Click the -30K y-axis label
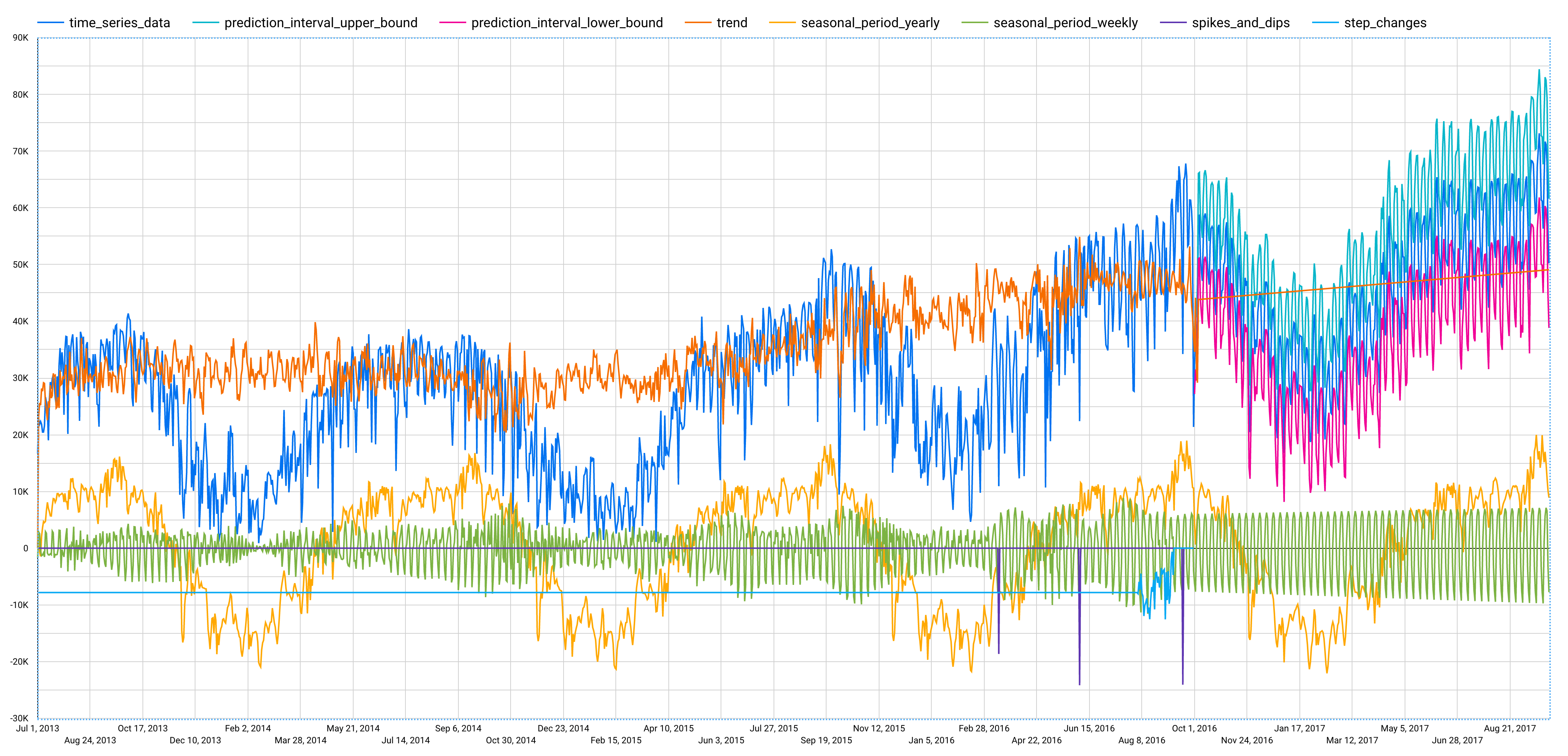This screenshot has width=1568, height=756. point(19,718)
